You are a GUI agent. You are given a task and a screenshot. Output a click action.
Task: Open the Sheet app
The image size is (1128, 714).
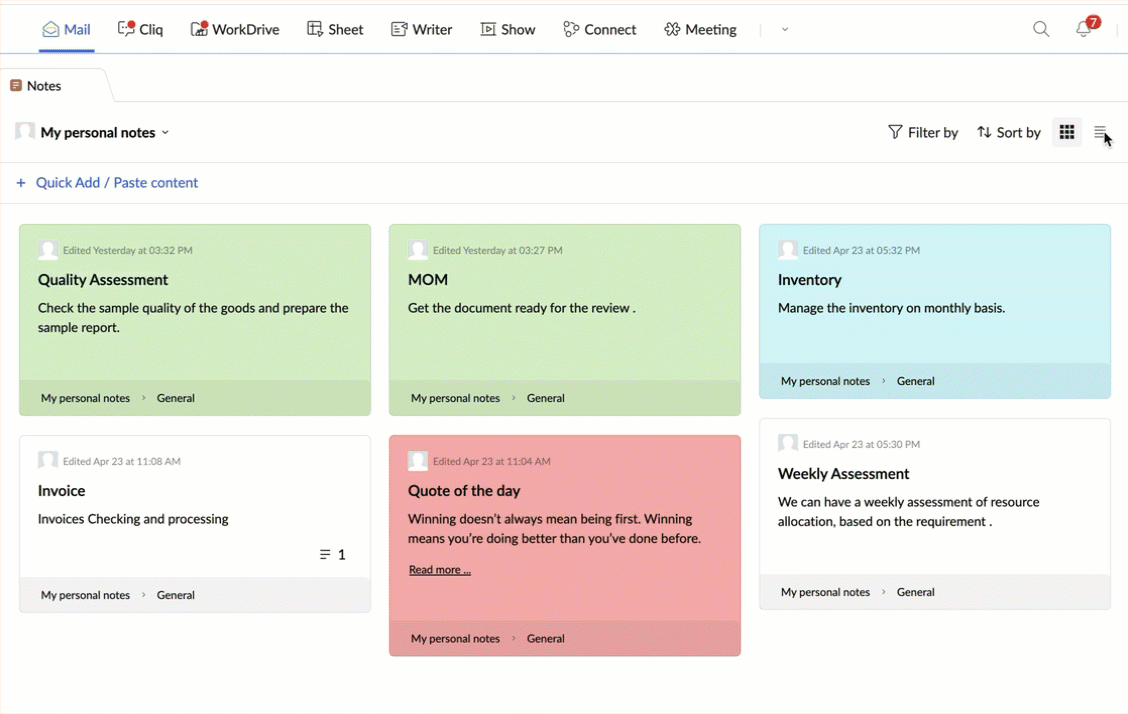335,29
